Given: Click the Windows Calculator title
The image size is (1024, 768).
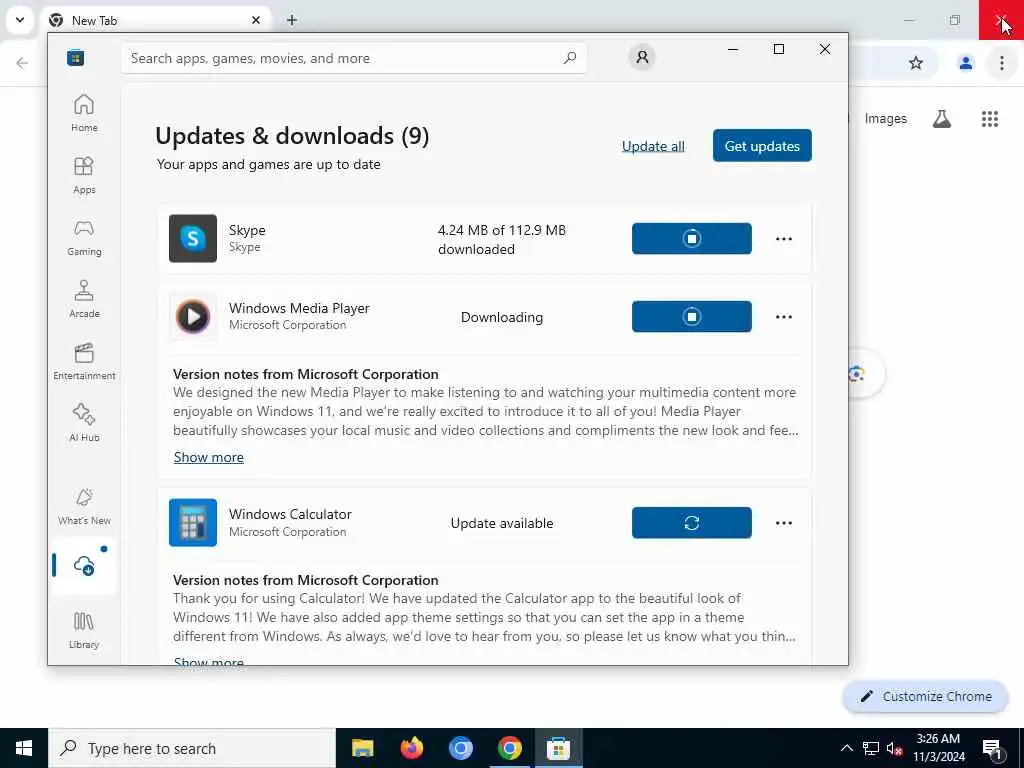Looking at the screenshot, I should [x=290, y=514].
